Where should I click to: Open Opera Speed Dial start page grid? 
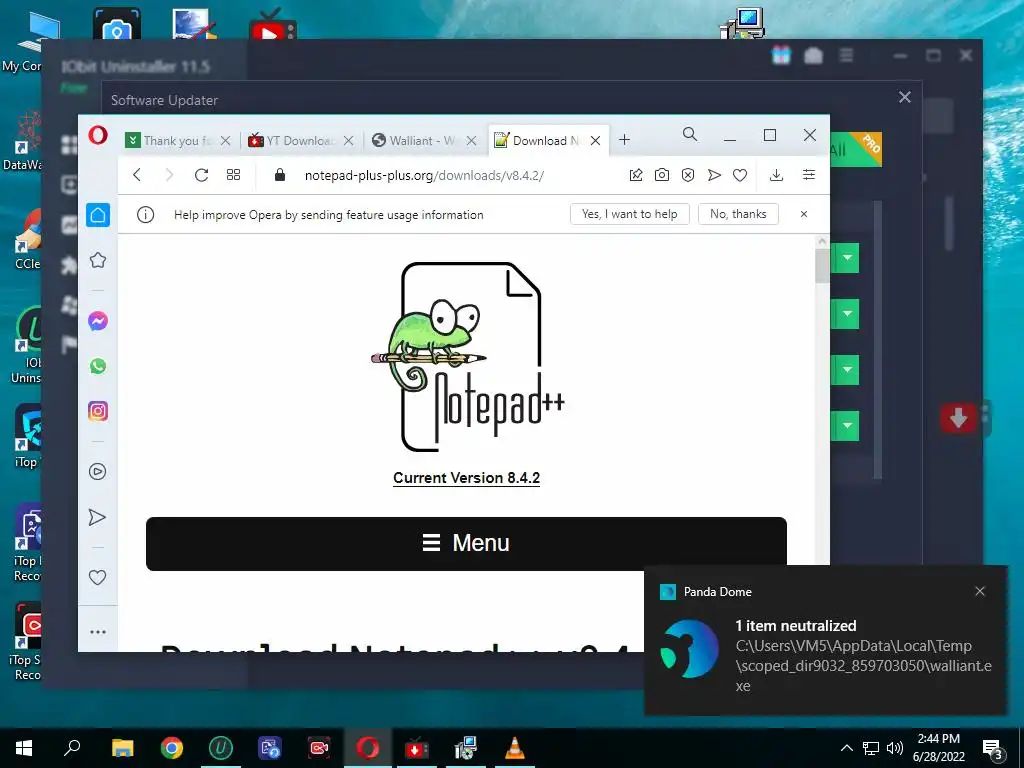(x=233, y=175)
